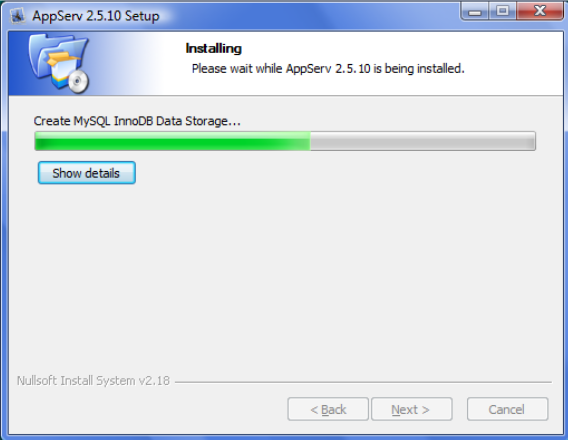This screenshot has width=568, height=440.
Task: Go to previous step with Back button
Action: 328,409
